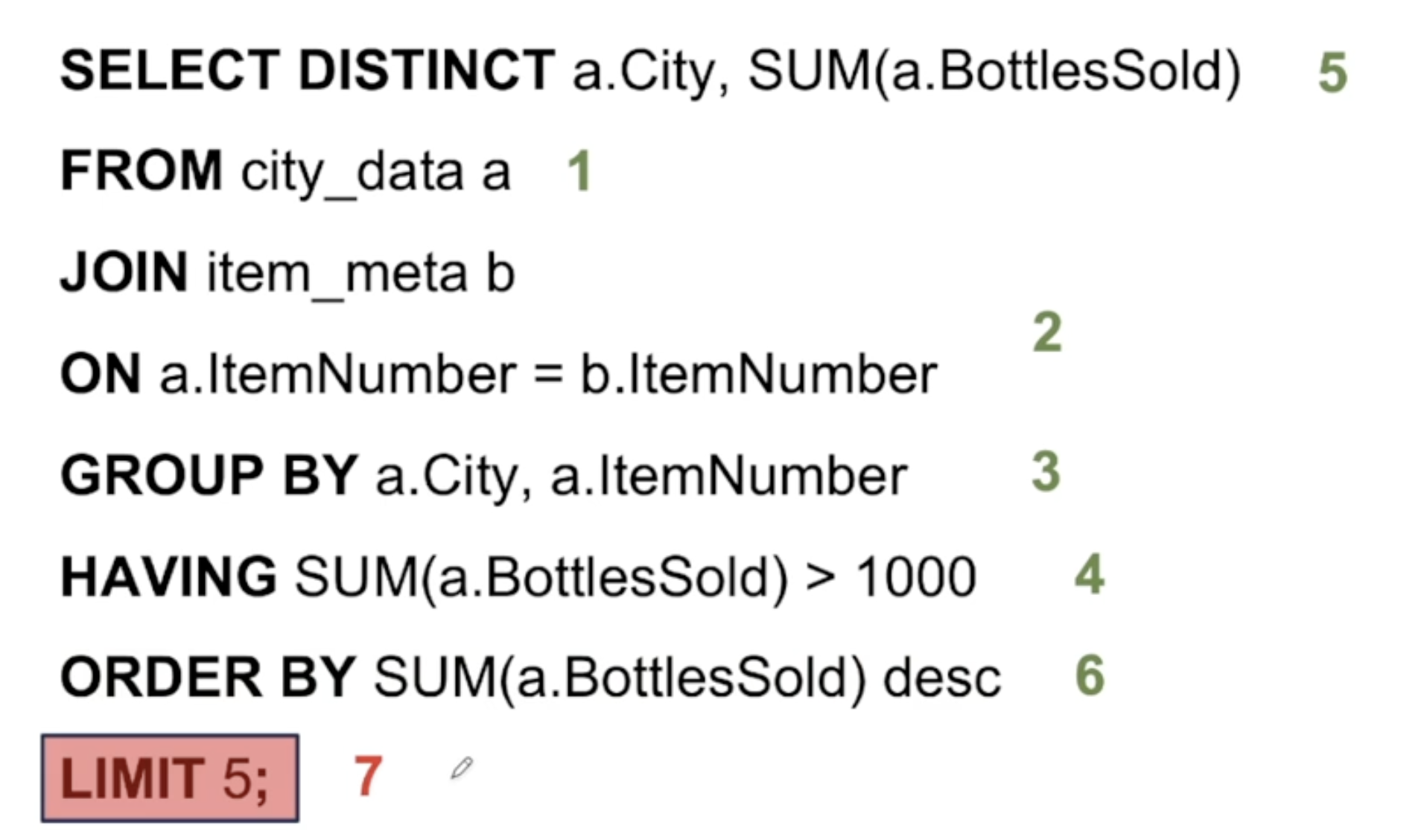Click the ORDER BY keyword
The height and width of the screenshot is (840, 1427).
[208, 677]
